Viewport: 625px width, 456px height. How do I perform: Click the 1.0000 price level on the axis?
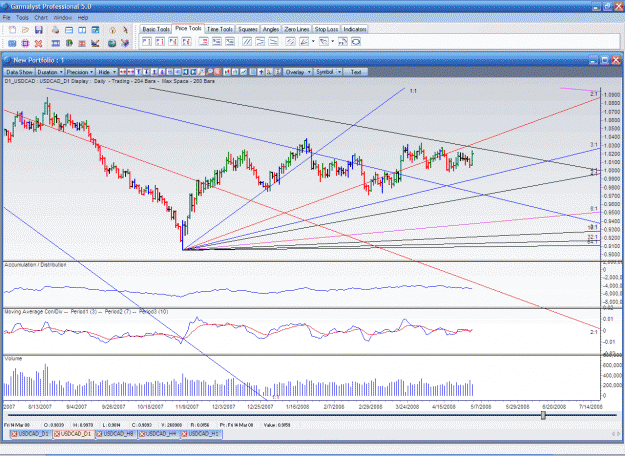(x=612, y=170)
